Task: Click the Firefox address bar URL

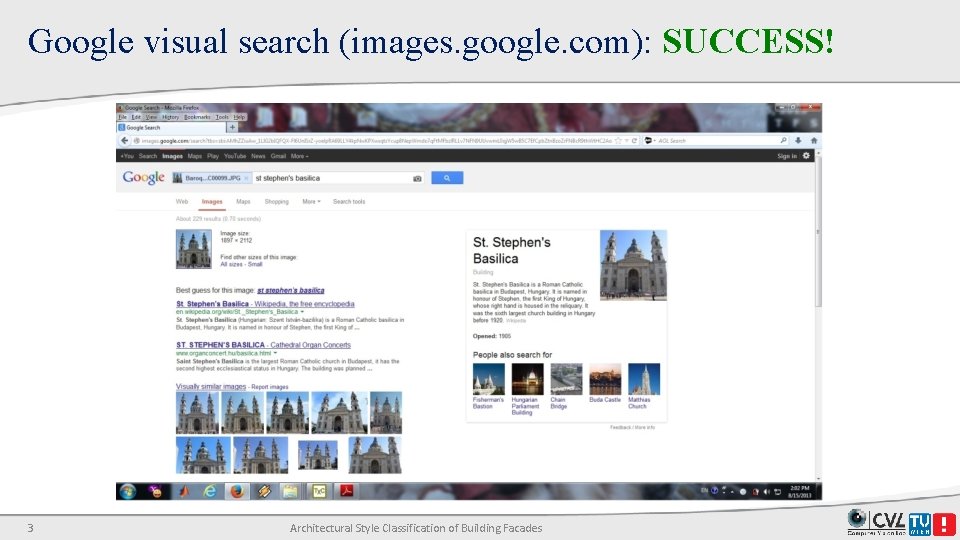Action: point(376,141)
